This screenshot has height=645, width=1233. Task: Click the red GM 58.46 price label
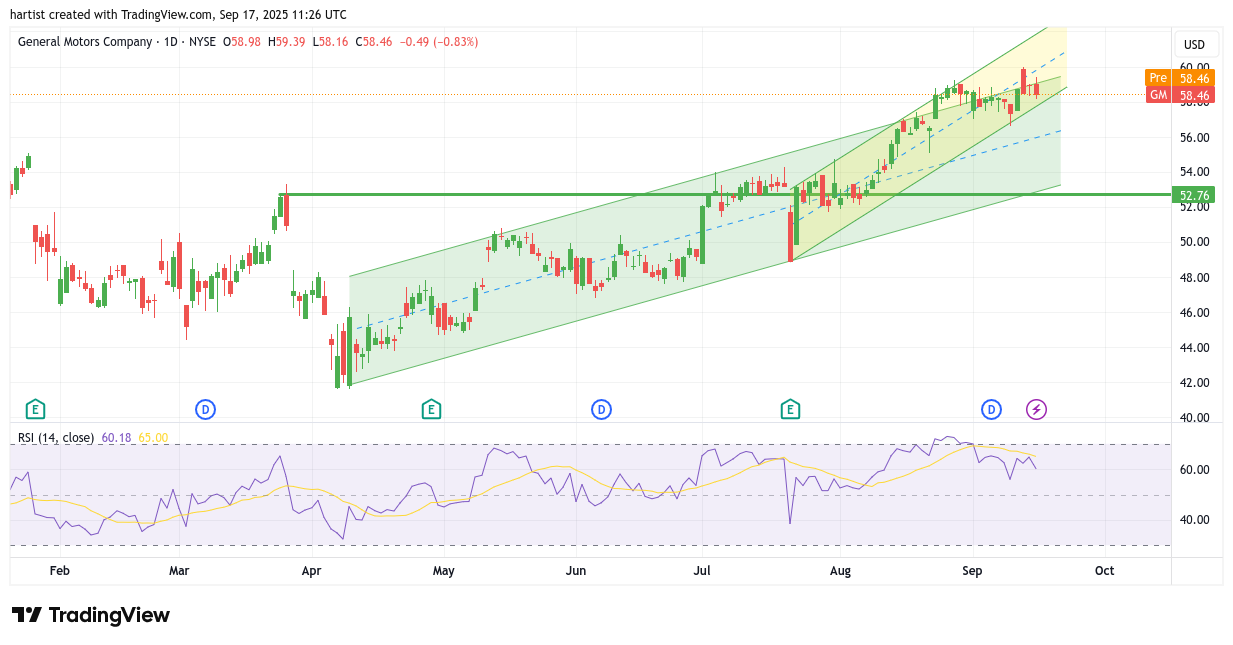[1180, 95]
